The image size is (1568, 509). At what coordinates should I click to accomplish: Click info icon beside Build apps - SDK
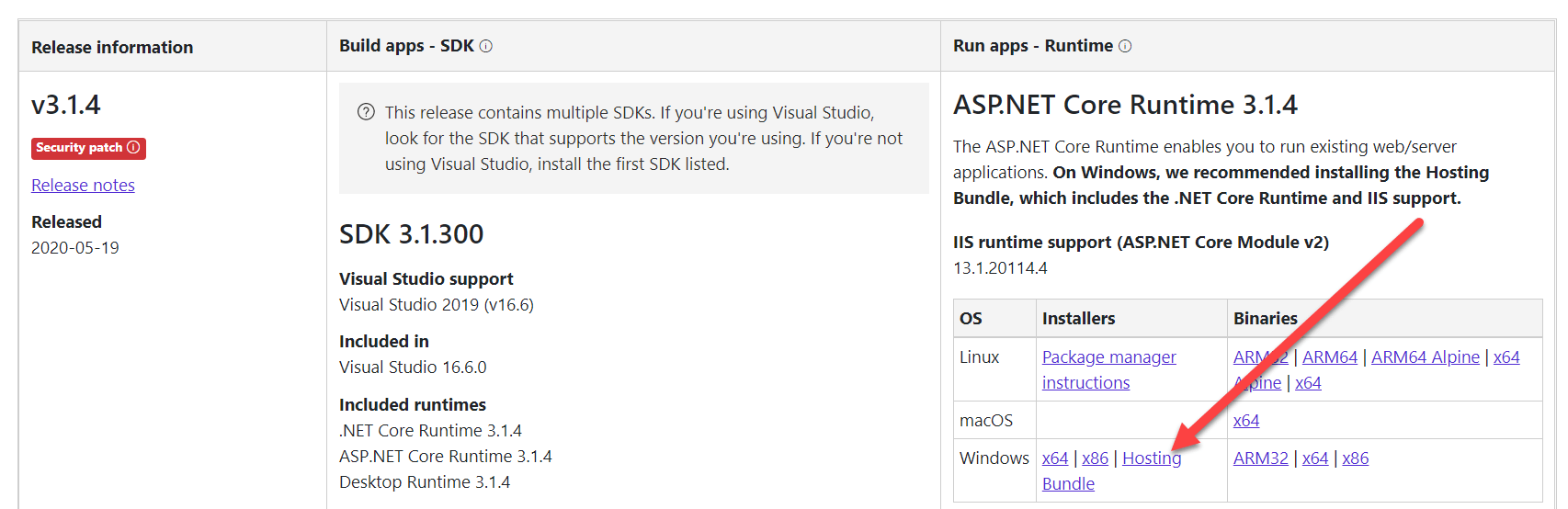[x=485, y=46]
